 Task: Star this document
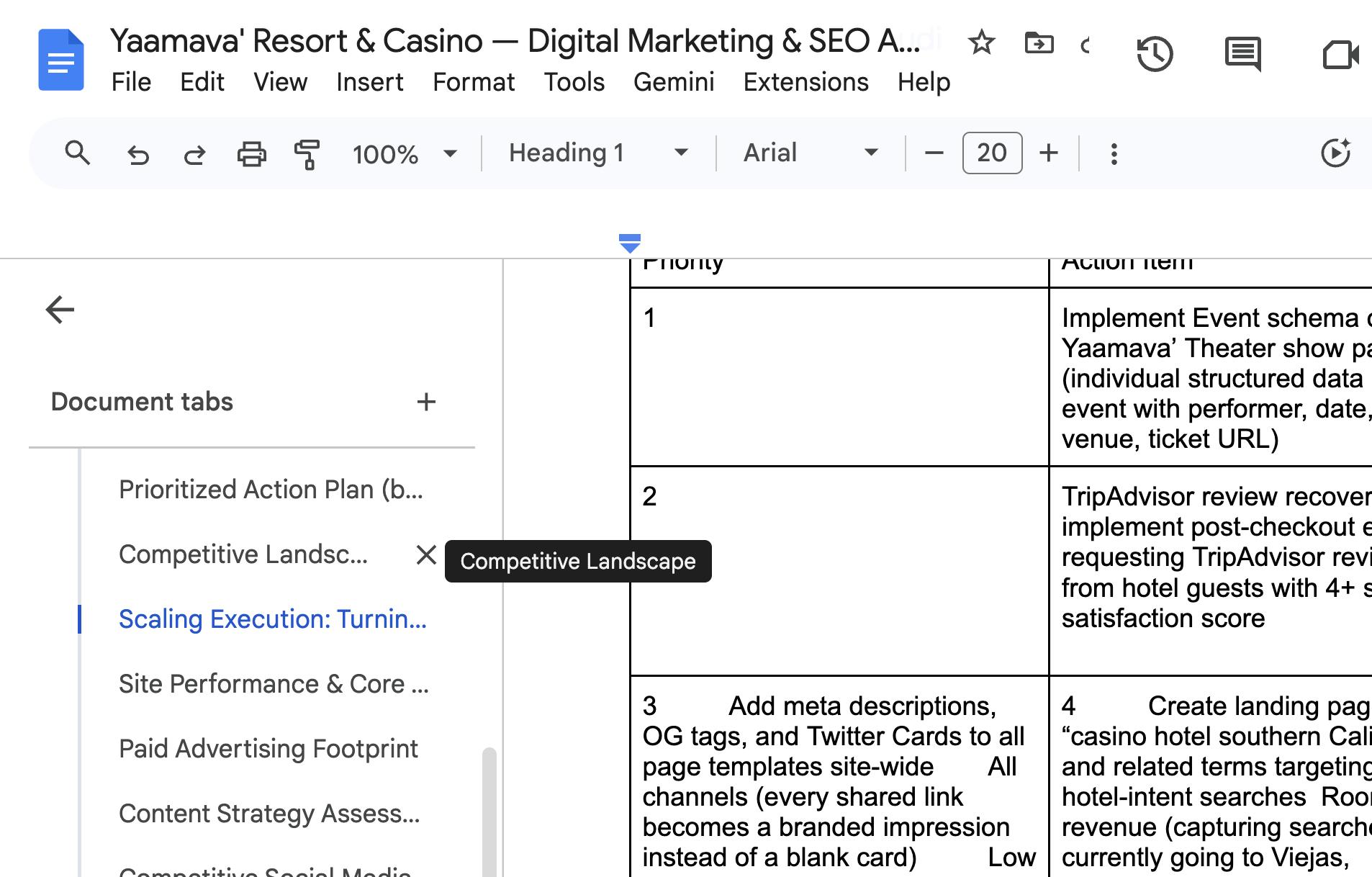(981, 43)
